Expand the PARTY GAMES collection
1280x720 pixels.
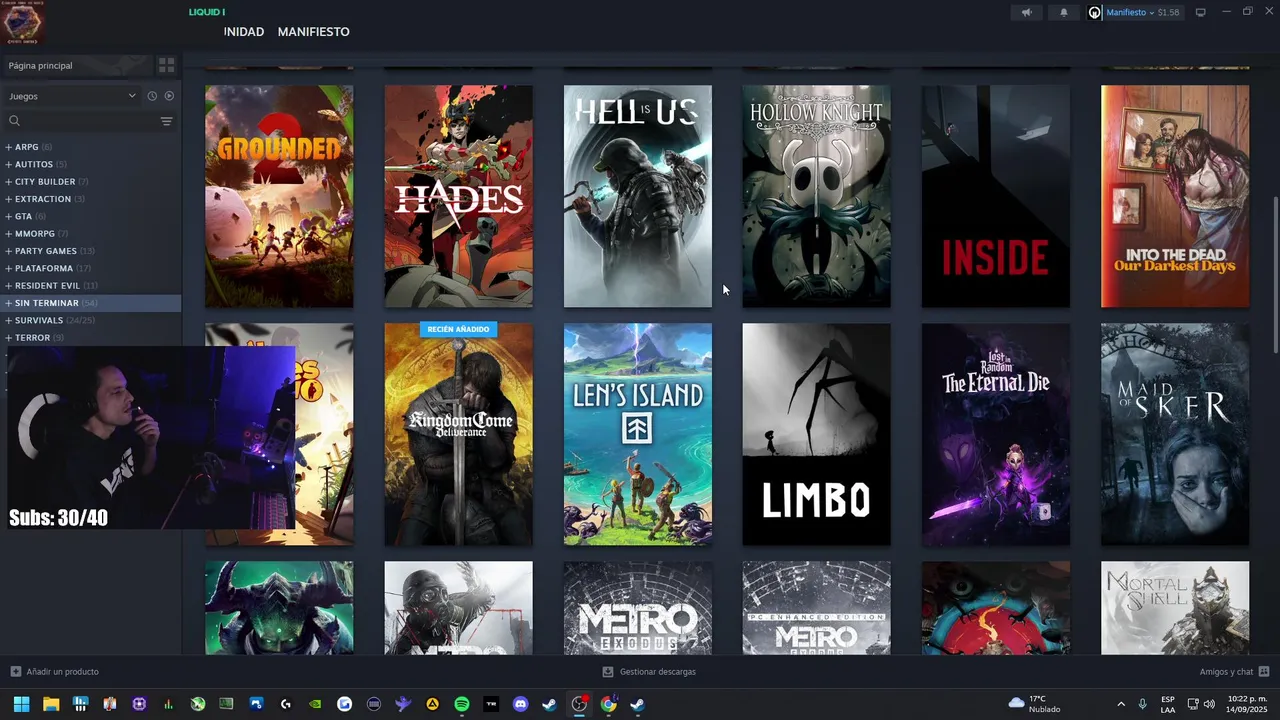[x=9, y=251]
